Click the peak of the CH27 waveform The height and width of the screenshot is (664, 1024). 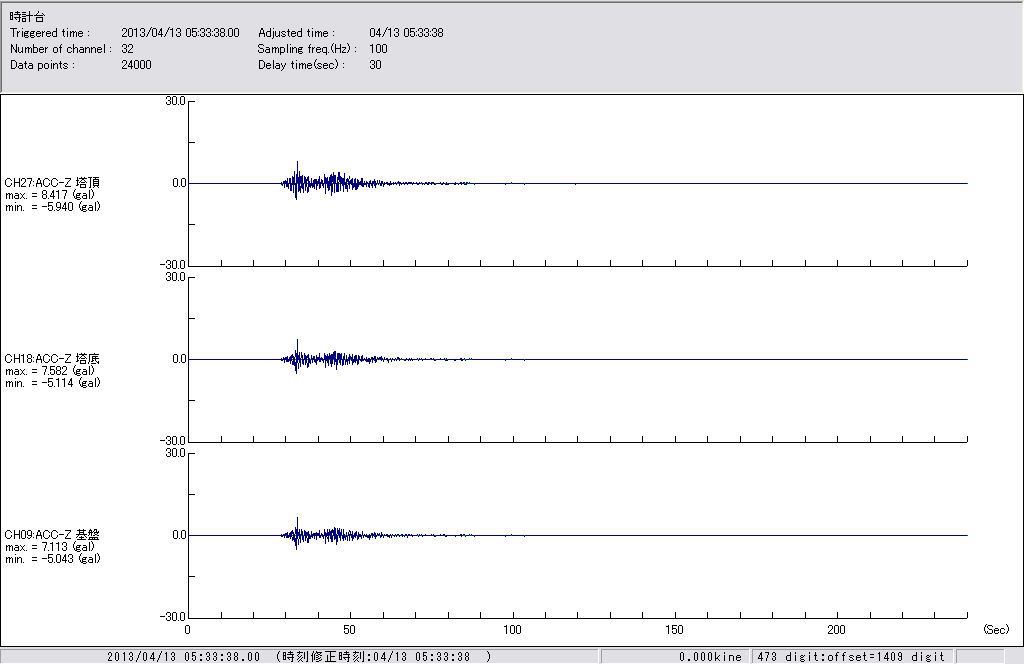click(297, 163)
